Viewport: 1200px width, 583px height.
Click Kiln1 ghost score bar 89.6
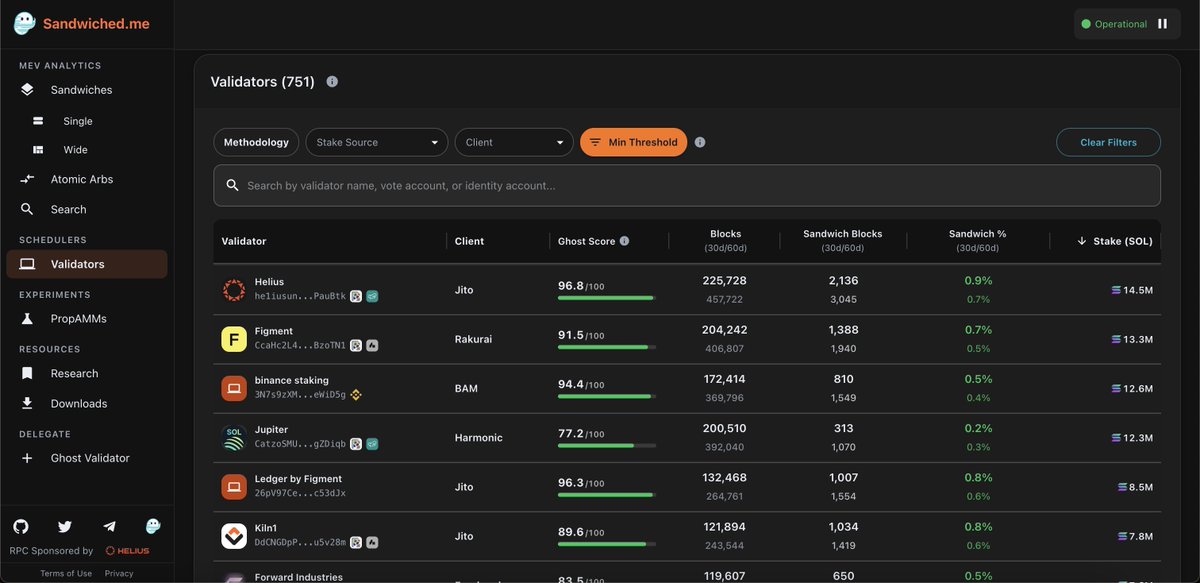[x=607, y=544]
